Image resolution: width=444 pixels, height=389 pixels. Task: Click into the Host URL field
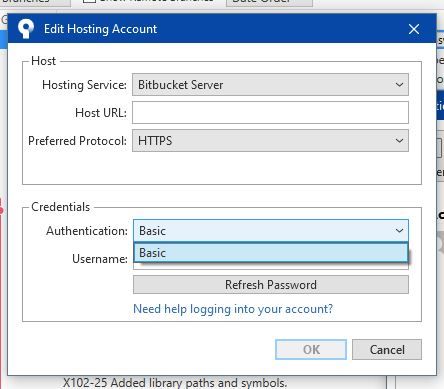click(x=270, y=113)
